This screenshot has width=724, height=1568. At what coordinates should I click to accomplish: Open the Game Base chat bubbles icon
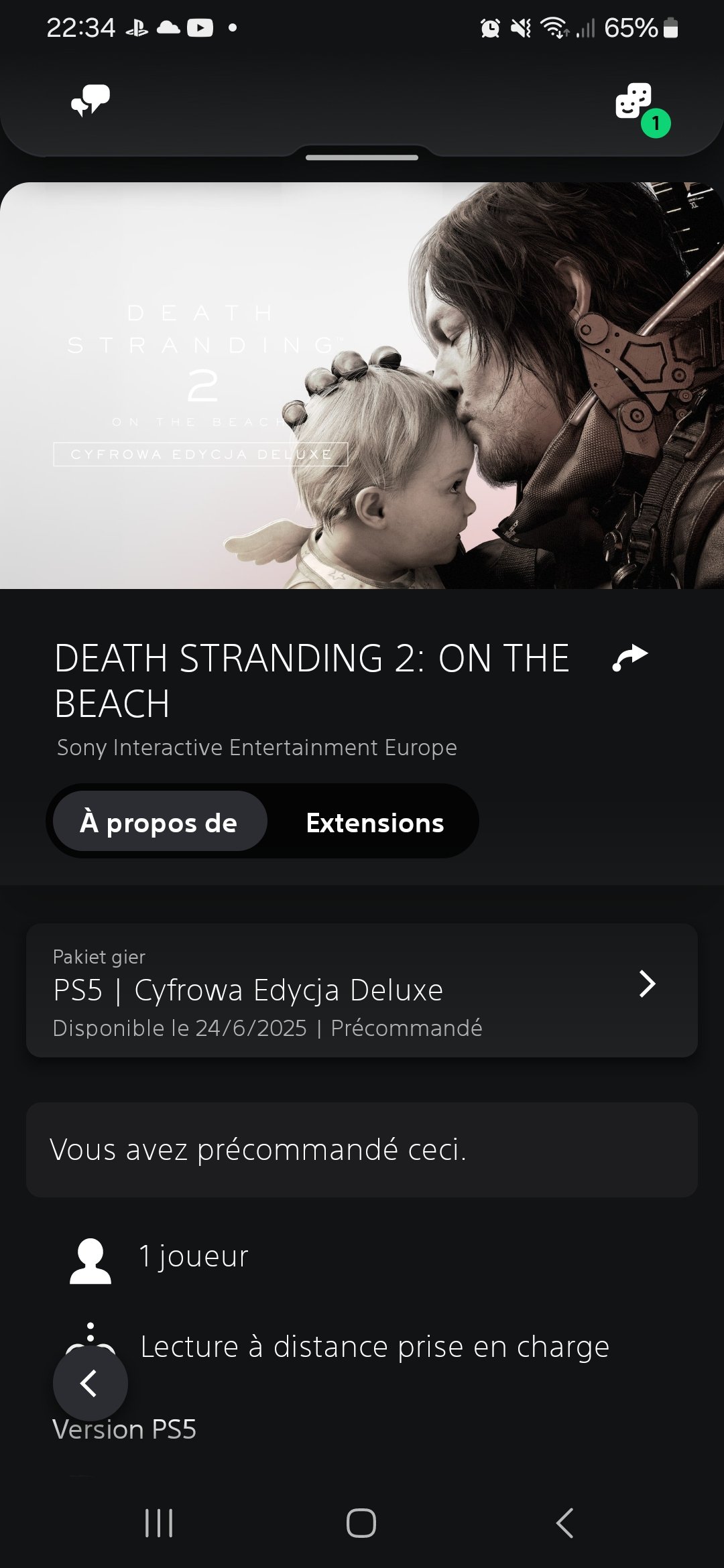[x=90, y=101]
